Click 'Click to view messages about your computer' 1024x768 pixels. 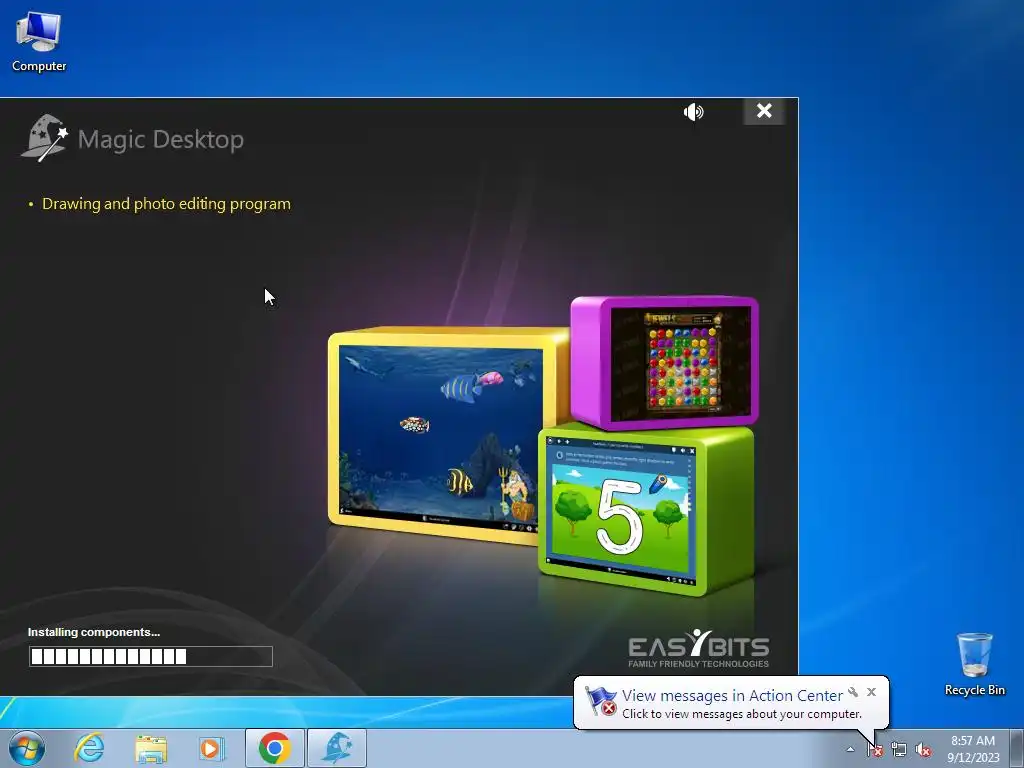click(742, 714)
